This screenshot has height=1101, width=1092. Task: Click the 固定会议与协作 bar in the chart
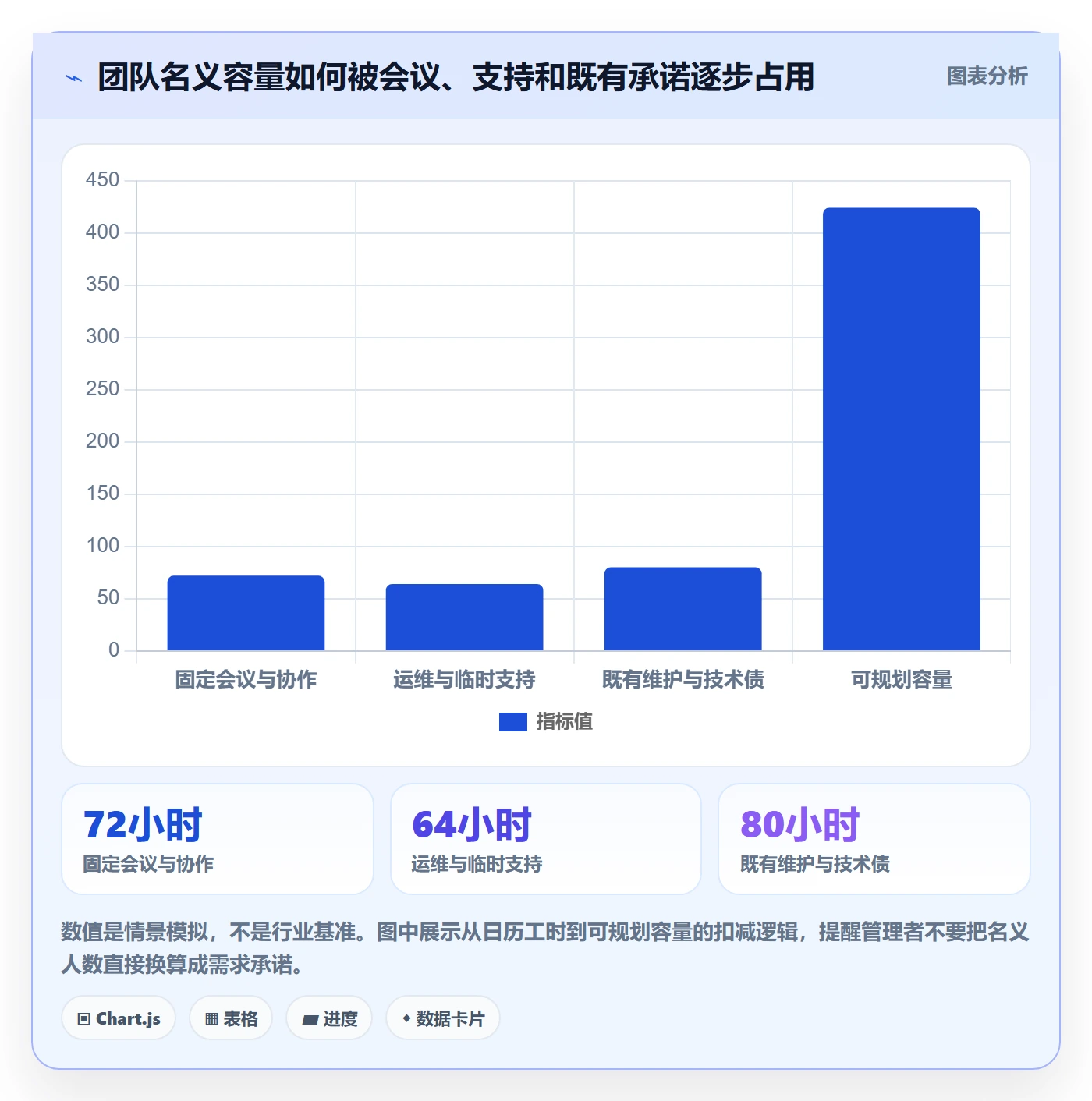(246, 613)
